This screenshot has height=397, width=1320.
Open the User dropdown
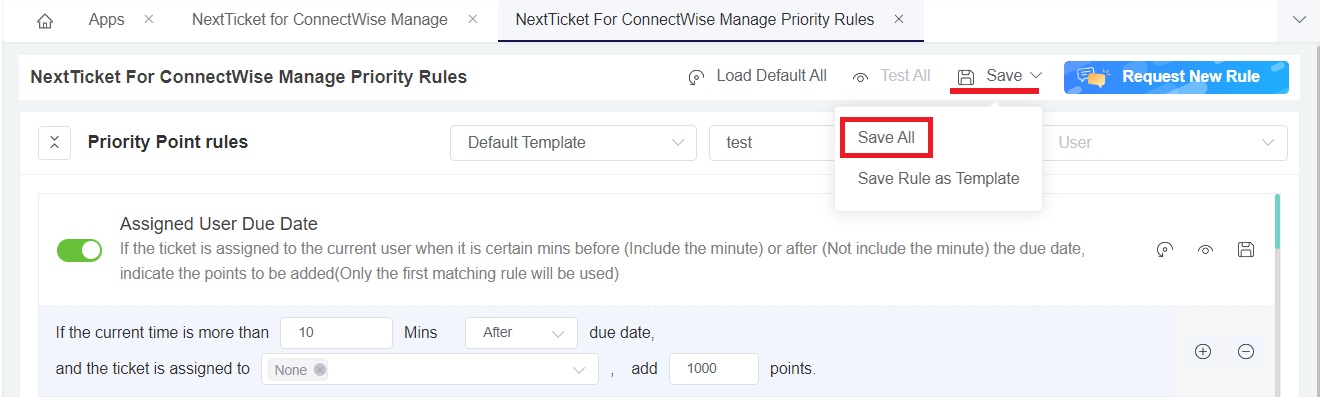coord(1166,142)
